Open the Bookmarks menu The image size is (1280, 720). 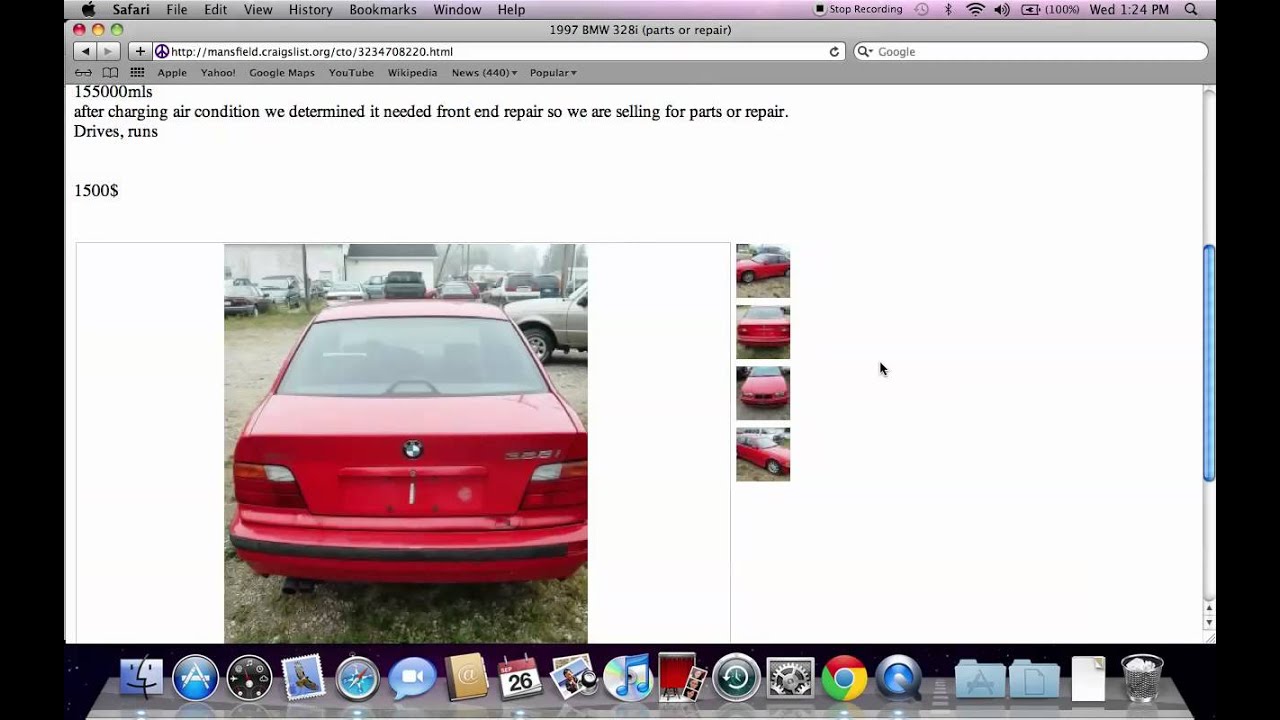coord(383,9)
